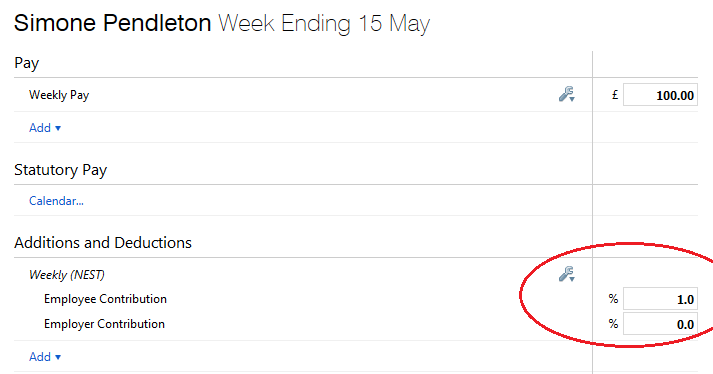The height and width of the screenshot is (374, 713).
Task: Open the Calendar... link under Statutory Pay
Action: click(x=56, y=201)
